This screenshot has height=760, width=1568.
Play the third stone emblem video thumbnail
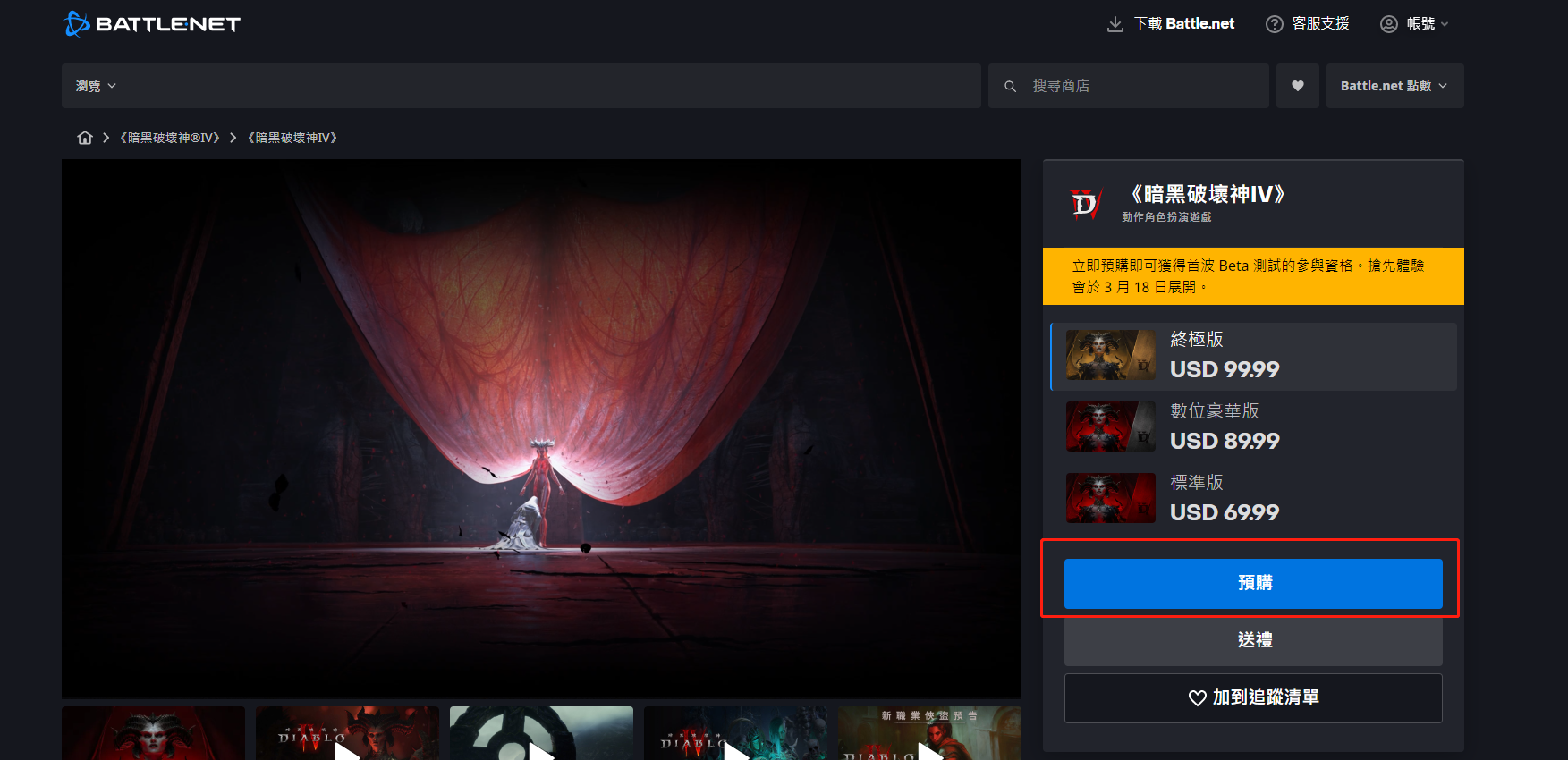[x=541, y=733]
